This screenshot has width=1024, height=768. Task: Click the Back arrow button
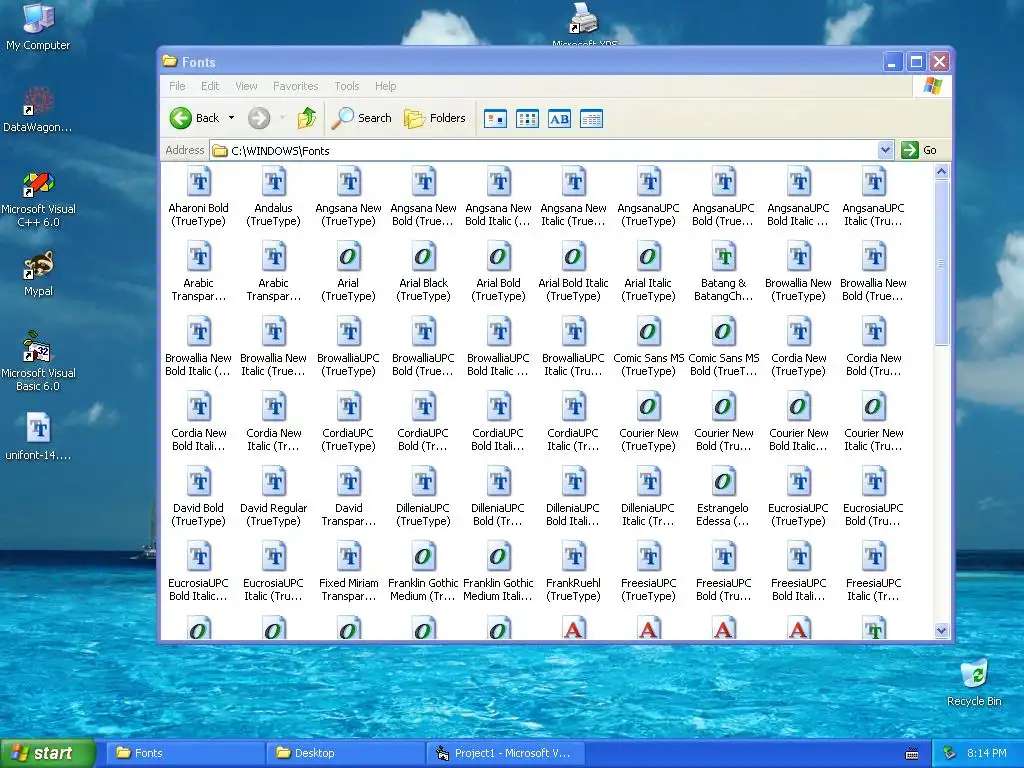[194, 118]
